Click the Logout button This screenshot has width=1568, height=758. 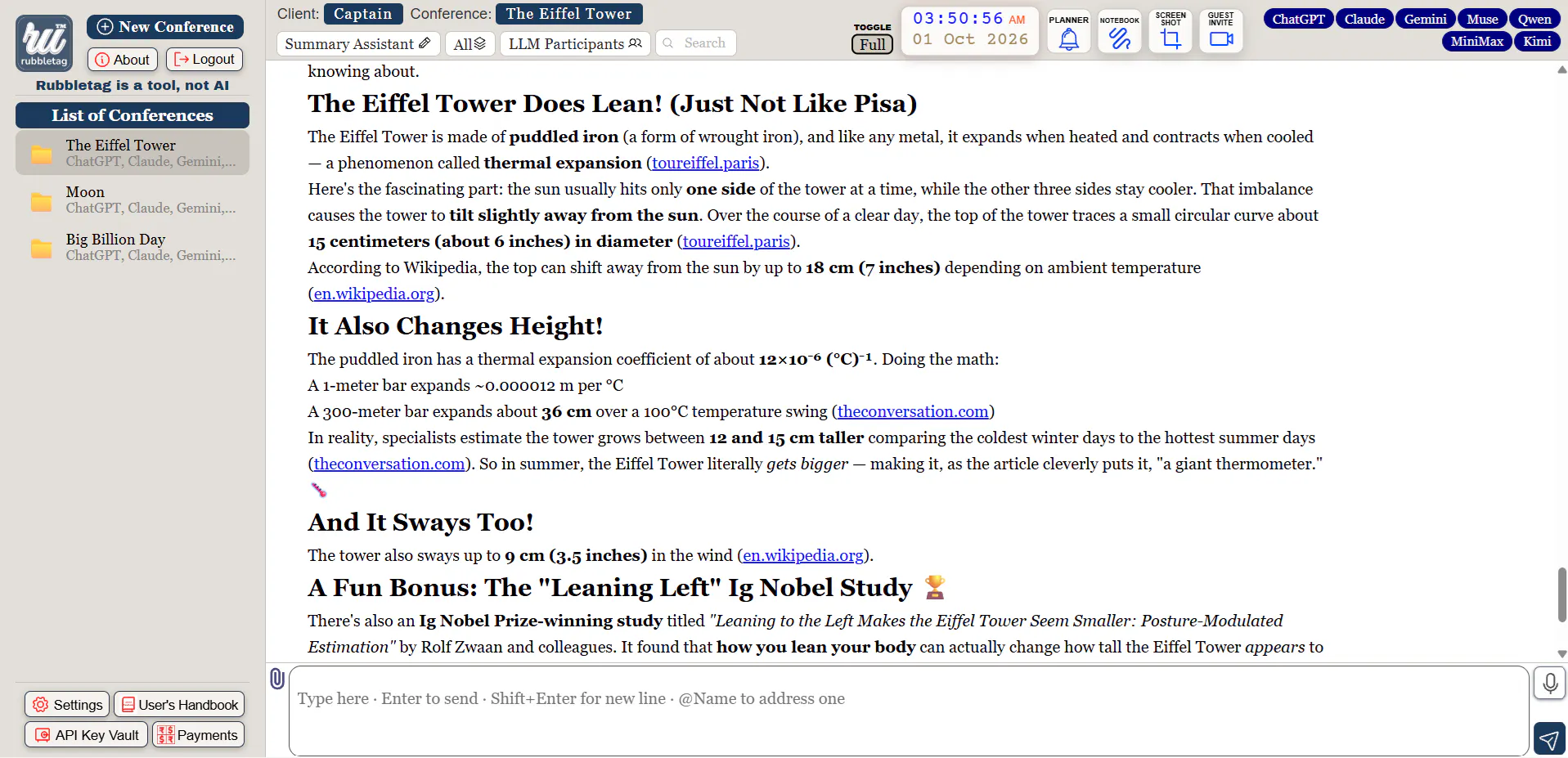(204, 60)
